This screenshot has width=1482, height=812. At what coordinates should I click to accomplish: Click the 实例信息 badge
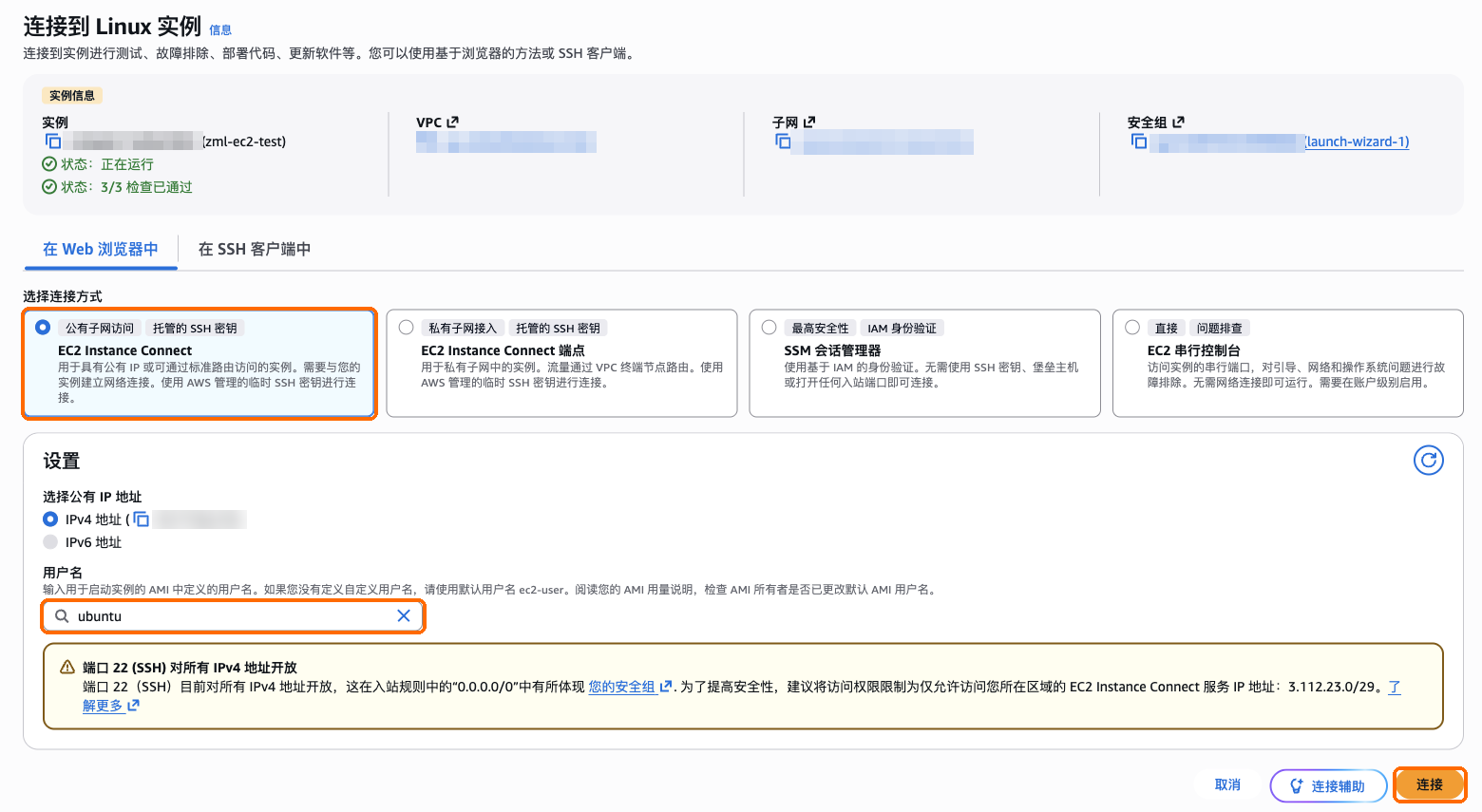click(72, 95)
